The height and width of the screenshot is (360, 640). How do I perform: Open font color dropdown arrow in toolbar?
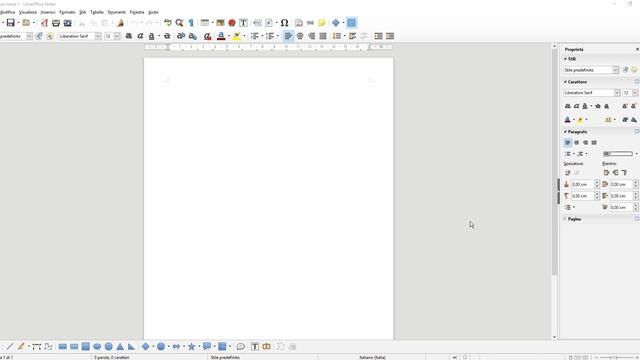pos(229,36)
